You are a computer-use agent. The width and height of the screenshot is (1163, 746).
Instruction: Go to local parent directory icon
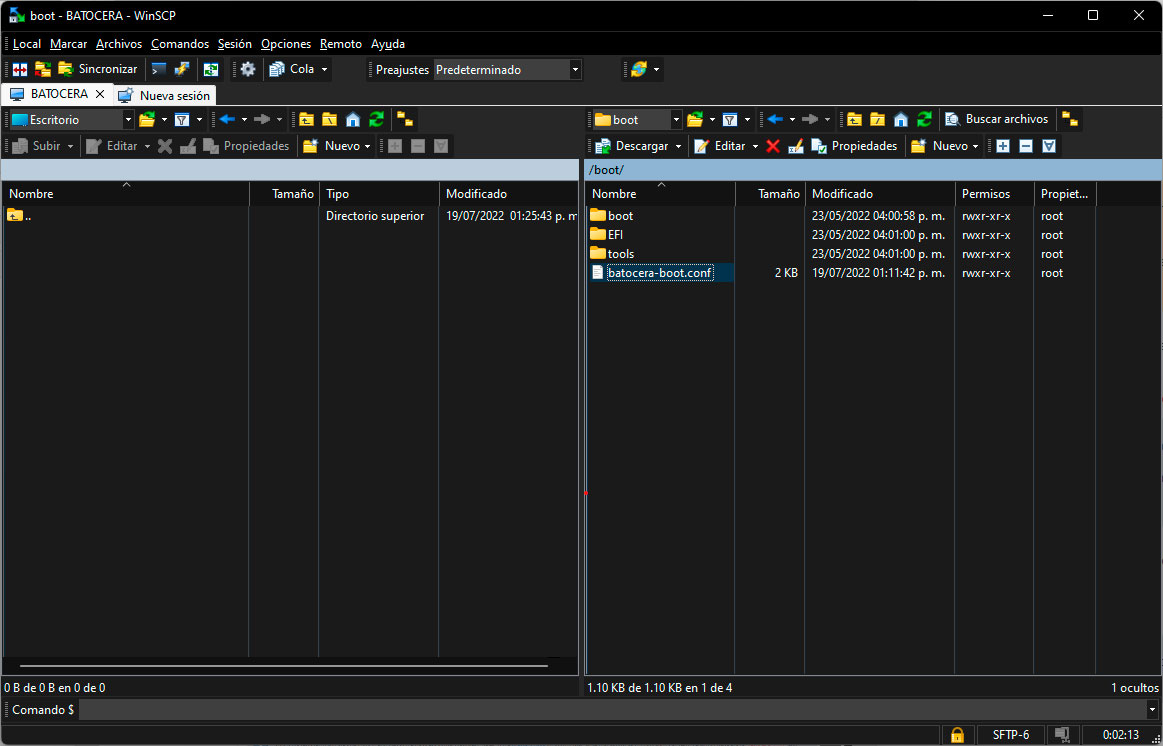click(x=306, y=119)
